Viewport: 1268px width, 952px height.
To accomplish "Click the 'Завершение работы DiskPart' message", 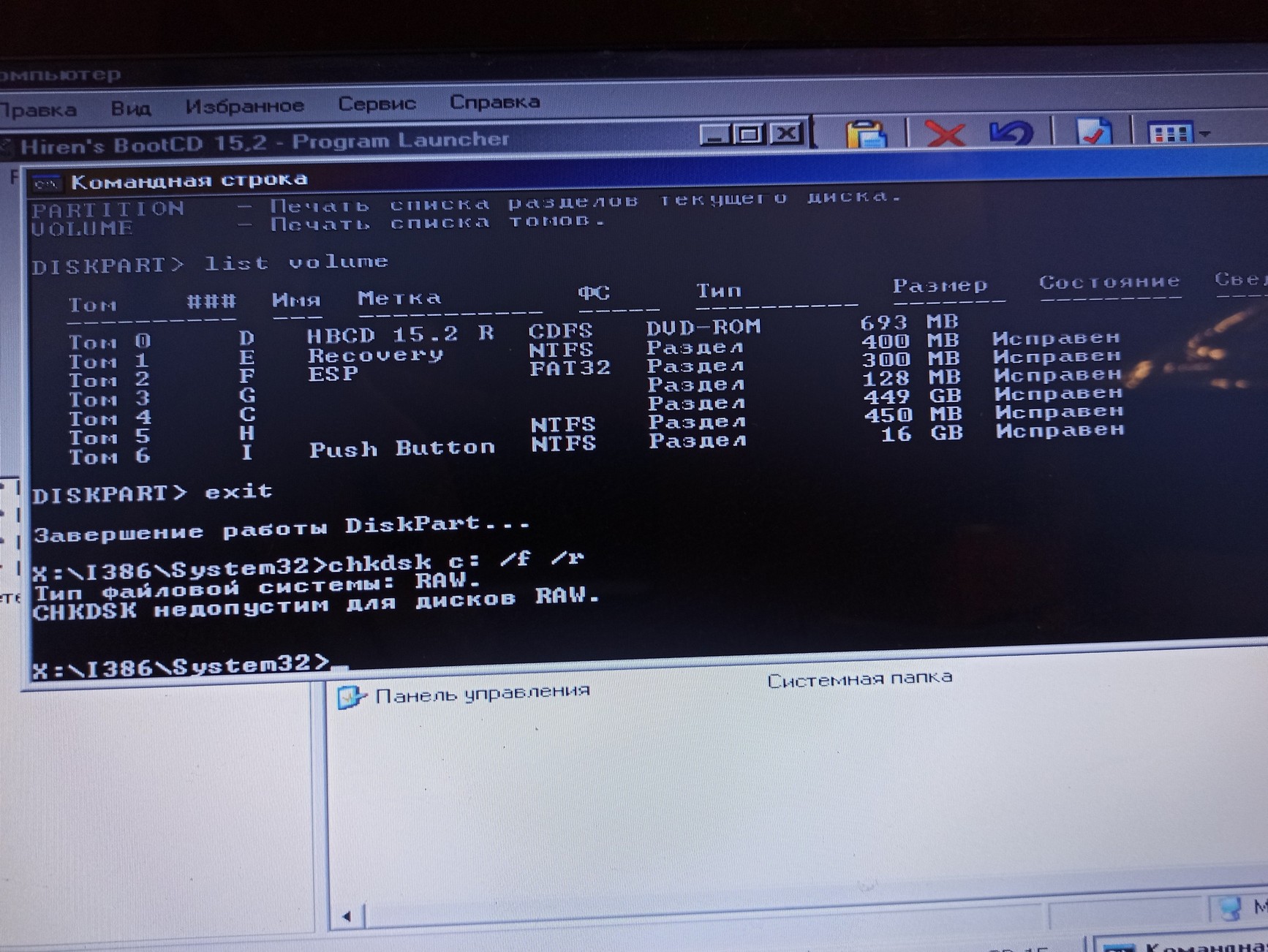I will [x=282, y=529].
